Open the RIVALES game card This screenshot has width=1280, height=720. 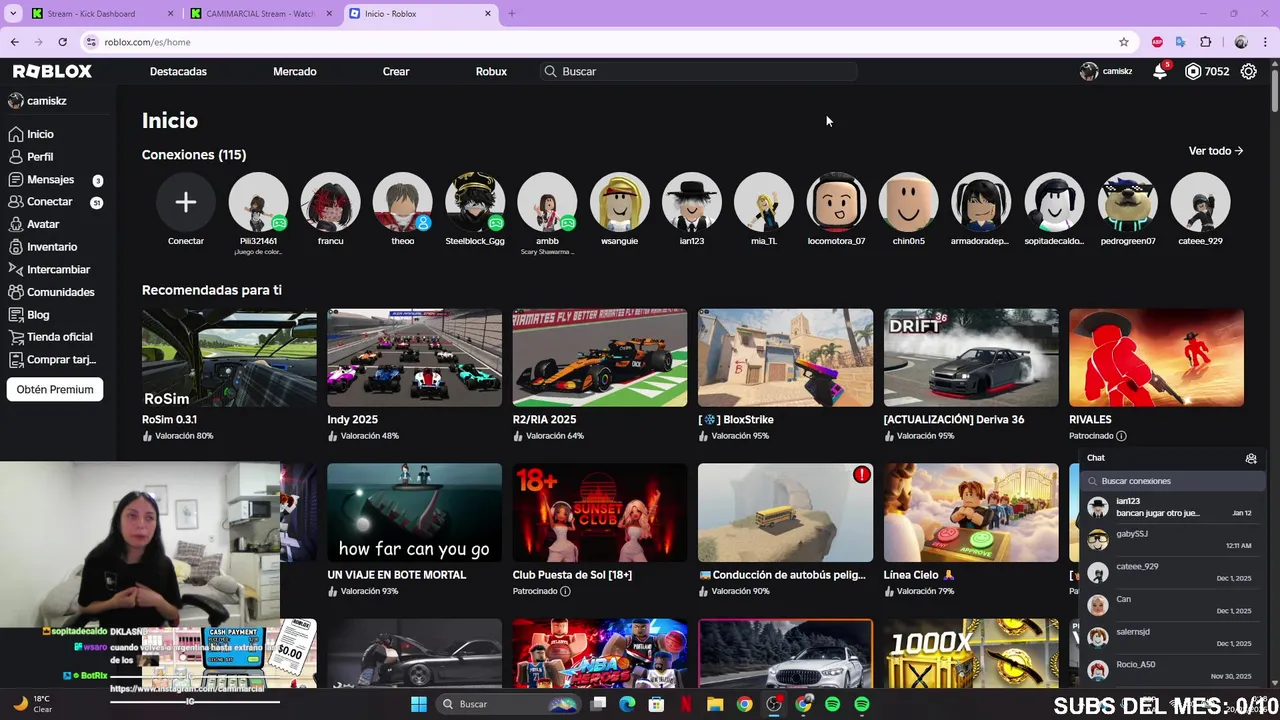point(1156,375)
